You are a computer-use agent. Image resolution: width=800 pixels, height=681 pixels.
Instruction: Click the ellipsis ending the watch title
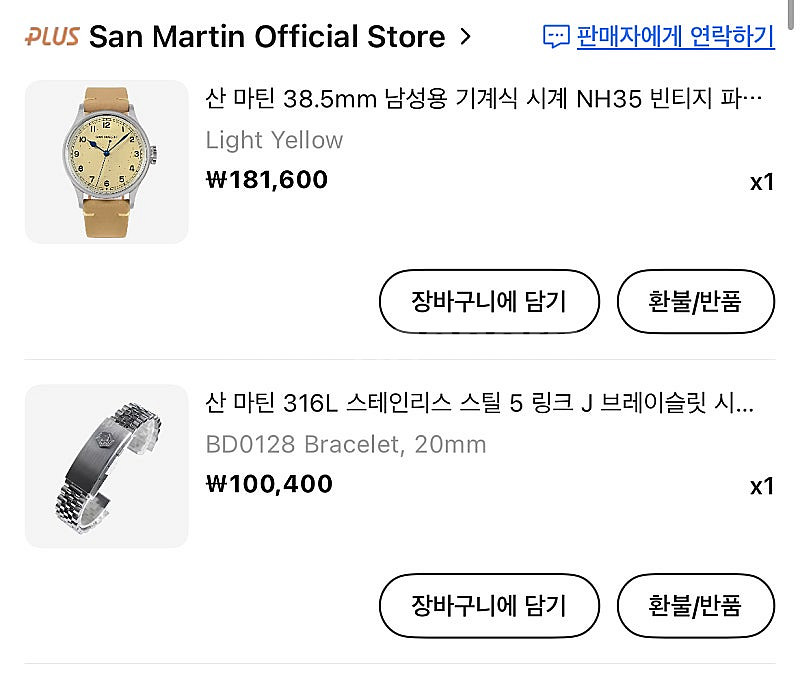(755, 100)
